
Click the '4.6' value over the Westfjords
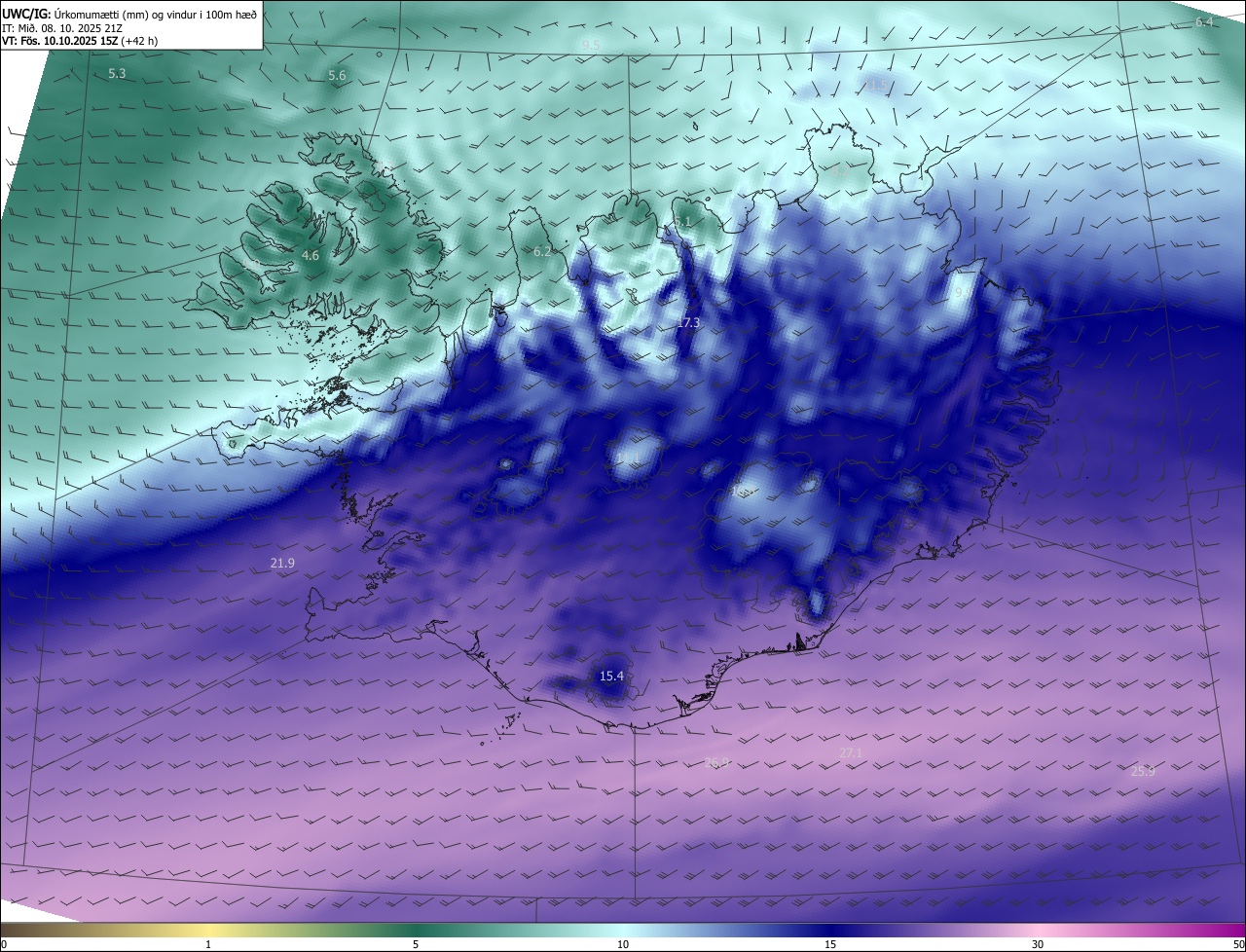point(310,256)
